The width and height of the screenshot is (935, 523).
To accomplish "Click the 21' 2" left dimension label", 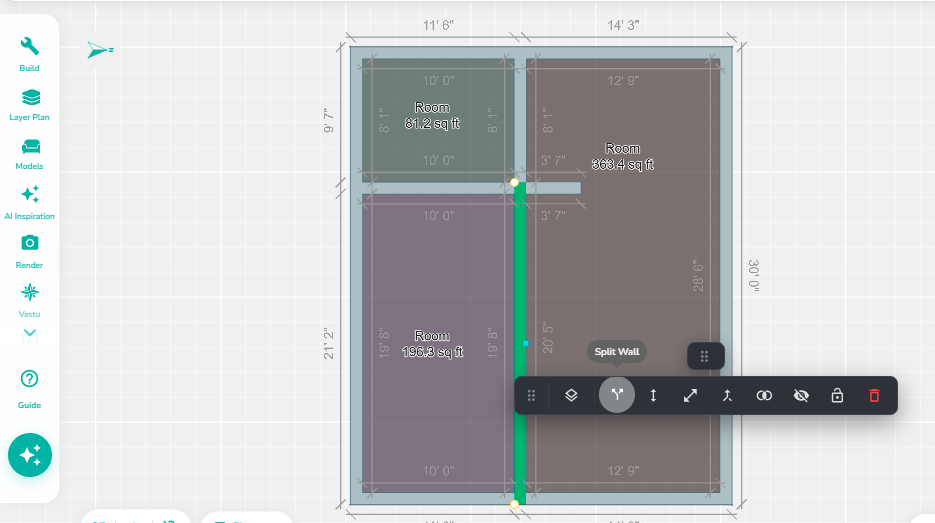I will point(329,343).
